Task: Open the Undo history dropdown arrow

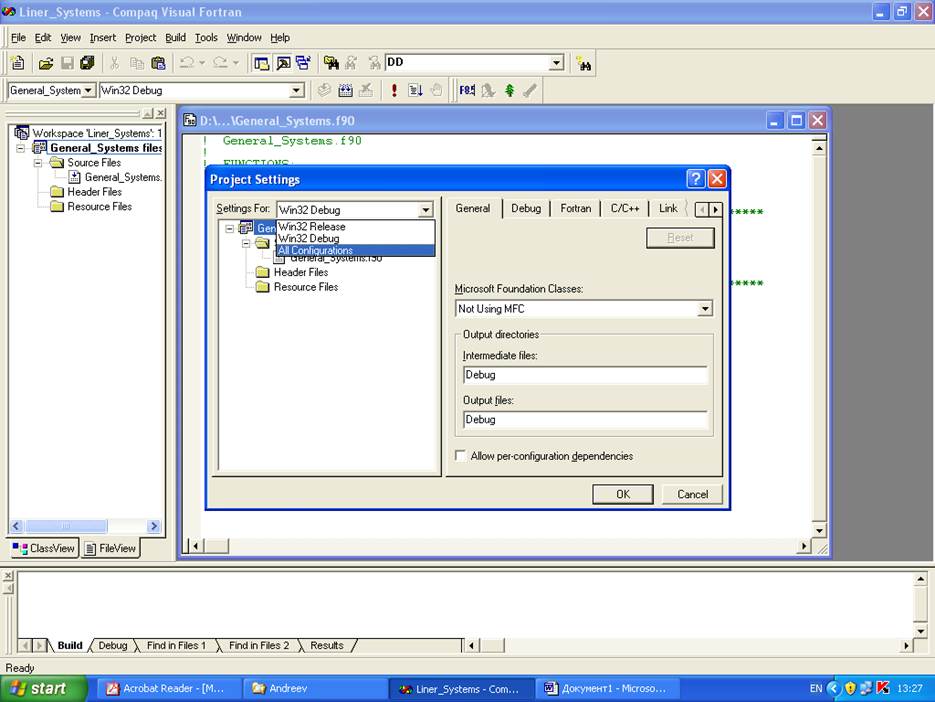Action: 202,63
